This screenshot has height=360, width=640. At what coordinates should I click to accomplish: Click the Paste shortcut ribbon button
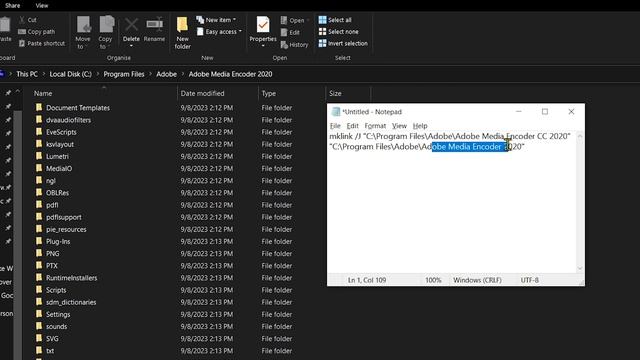42,43
